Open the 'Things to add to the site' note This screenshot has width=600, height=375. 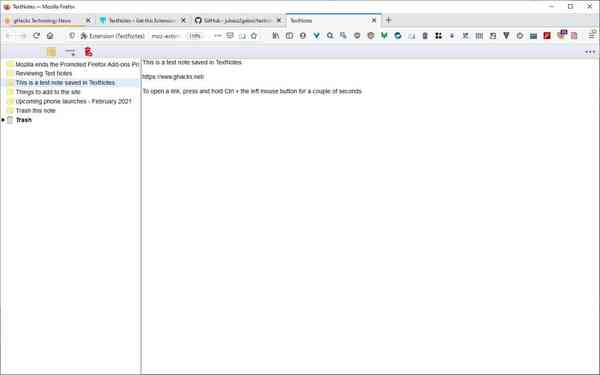[x=48, y=92]
